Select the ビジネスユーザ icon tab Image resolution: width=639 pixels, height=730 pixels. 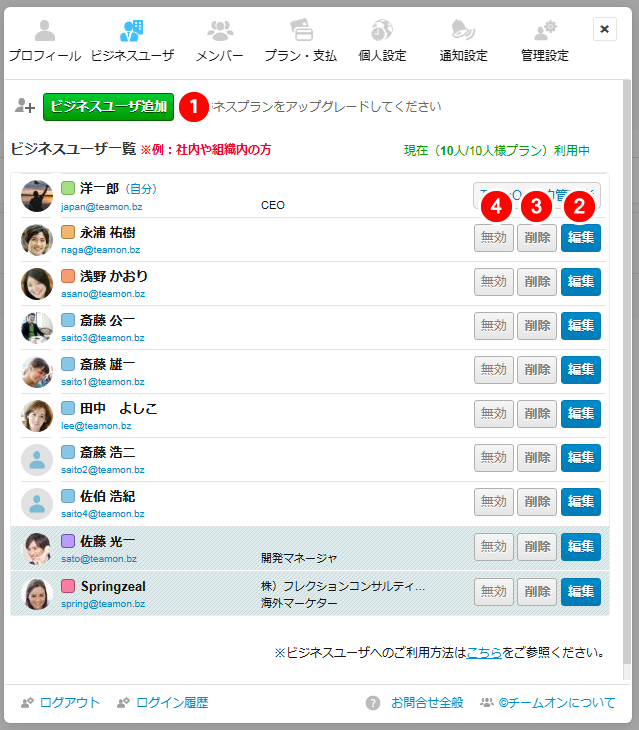coord(131,32)
